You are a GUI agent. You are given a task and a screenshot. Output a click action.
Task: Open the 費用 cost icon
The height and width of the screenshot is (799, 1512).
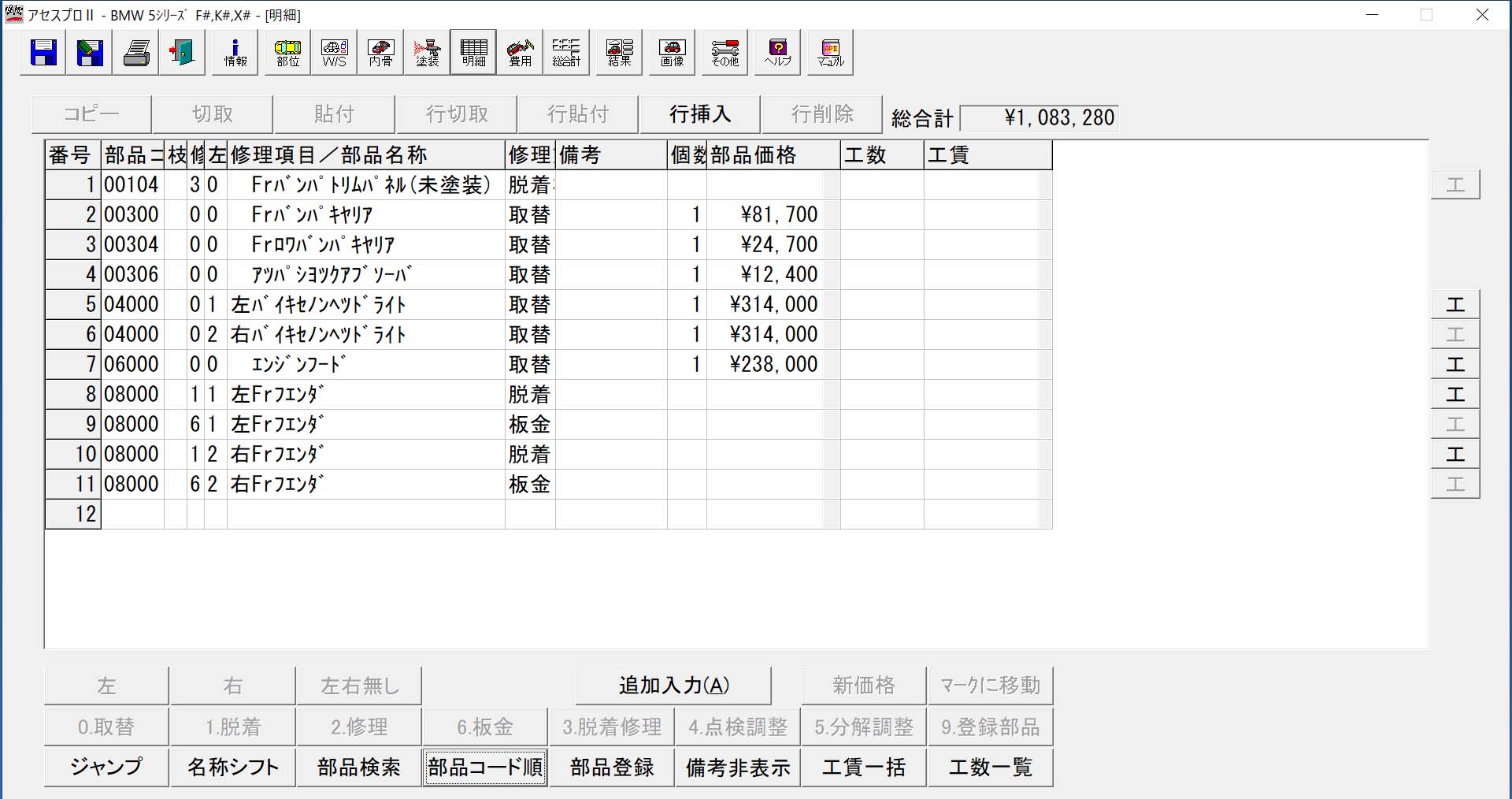click(520, 53)
